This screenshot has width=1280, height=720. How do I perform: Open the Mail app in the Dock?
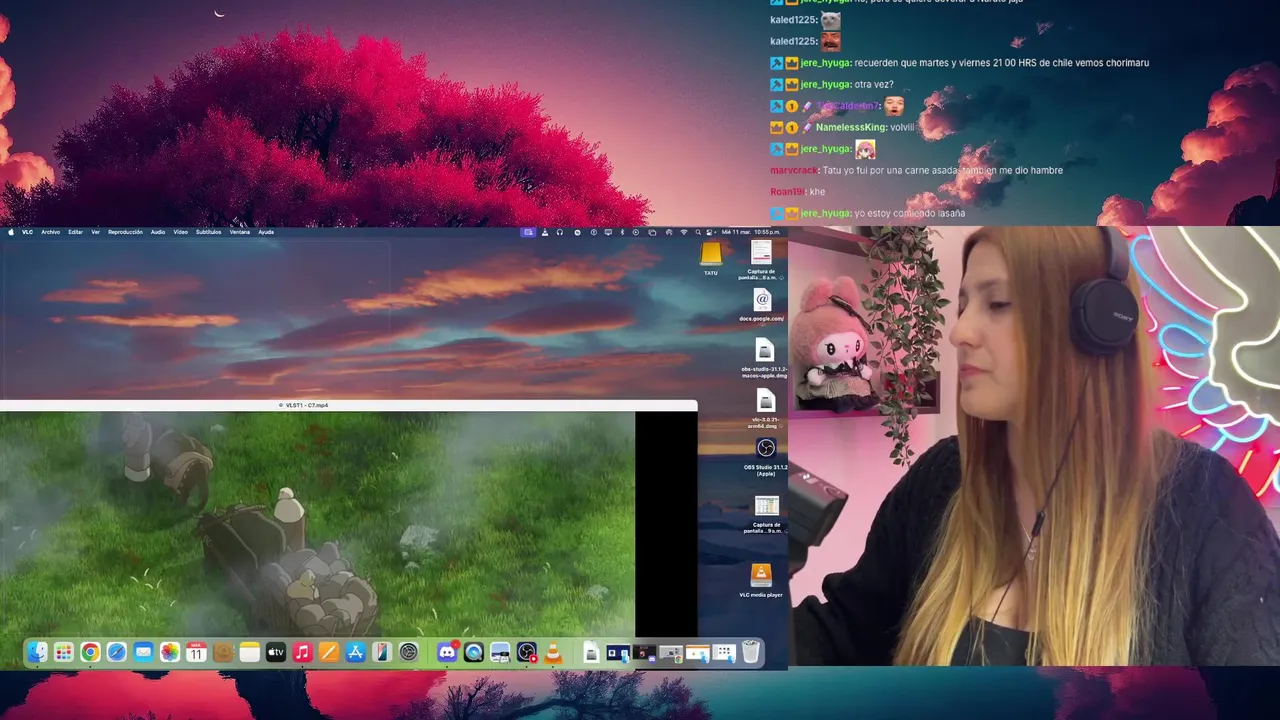tap(143, 653)
